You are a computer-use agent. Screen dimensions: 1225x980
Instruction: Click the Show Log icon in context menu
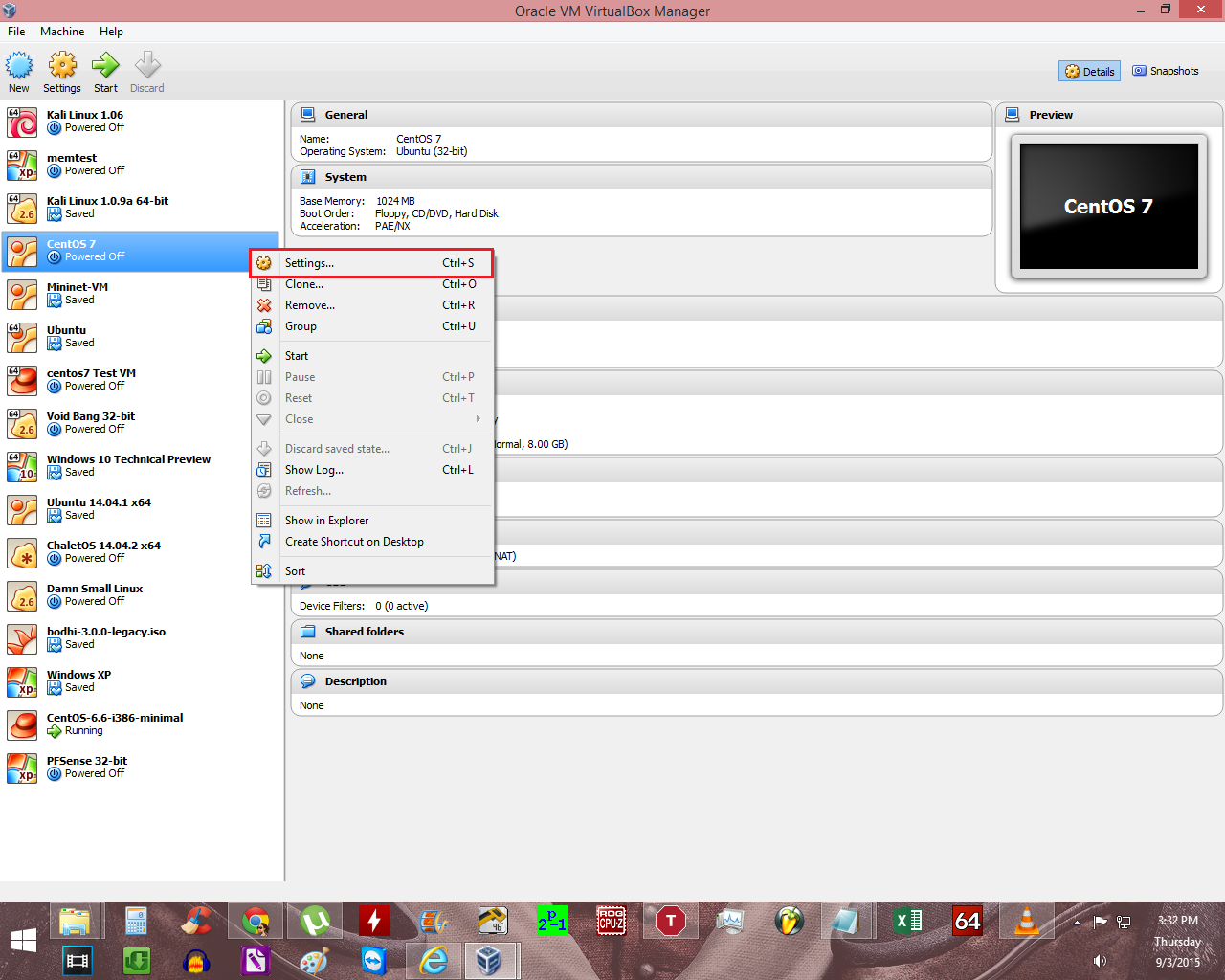pyautogui.click(x=264, y=470)
